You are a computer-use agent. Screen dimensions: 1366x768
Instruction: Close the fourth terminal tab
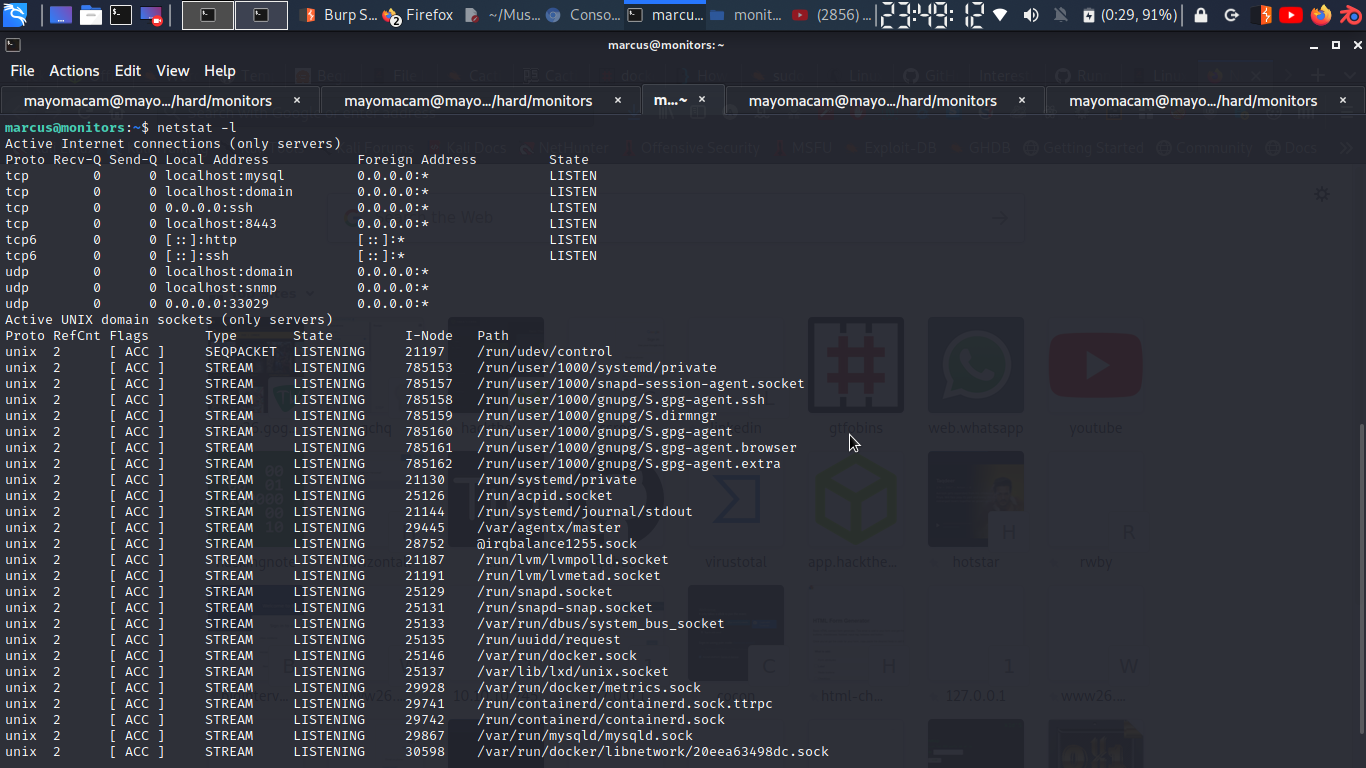tap(1022, 100)
